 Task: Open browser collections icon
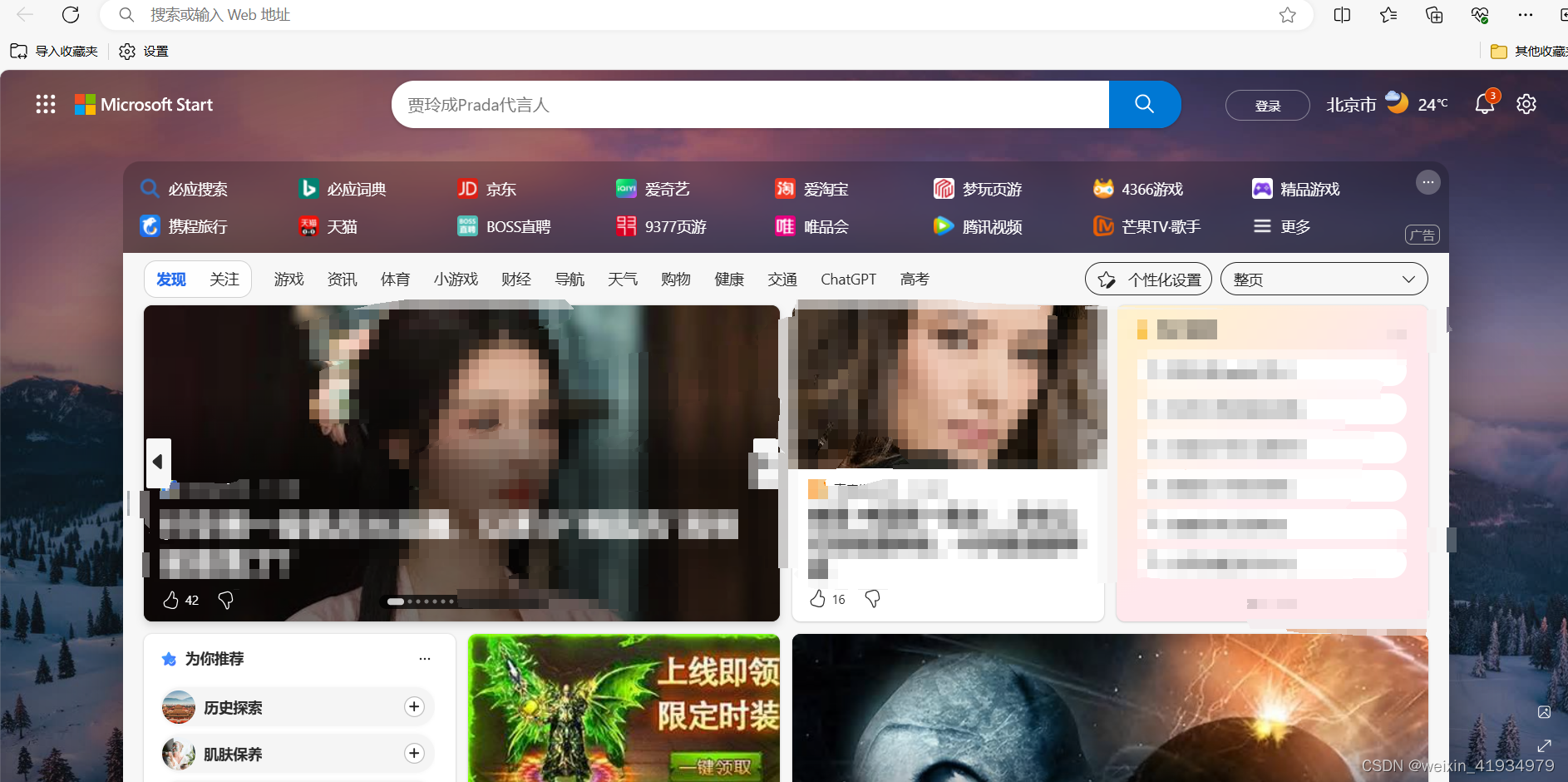[x=1434, y=15]
